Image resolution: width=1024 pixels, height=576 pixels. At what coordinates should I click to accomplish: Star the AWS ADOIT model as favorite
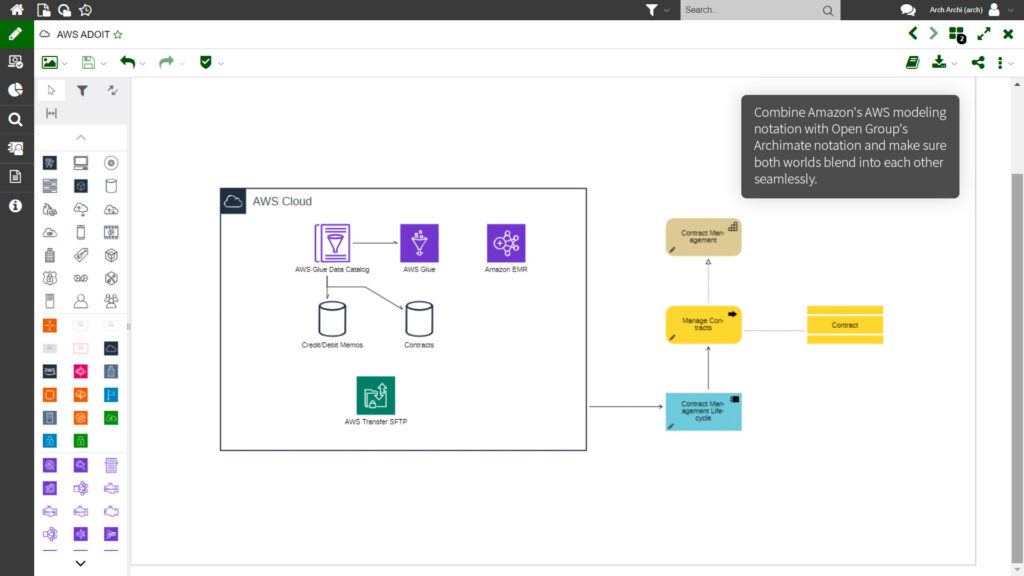coord(117,33)
